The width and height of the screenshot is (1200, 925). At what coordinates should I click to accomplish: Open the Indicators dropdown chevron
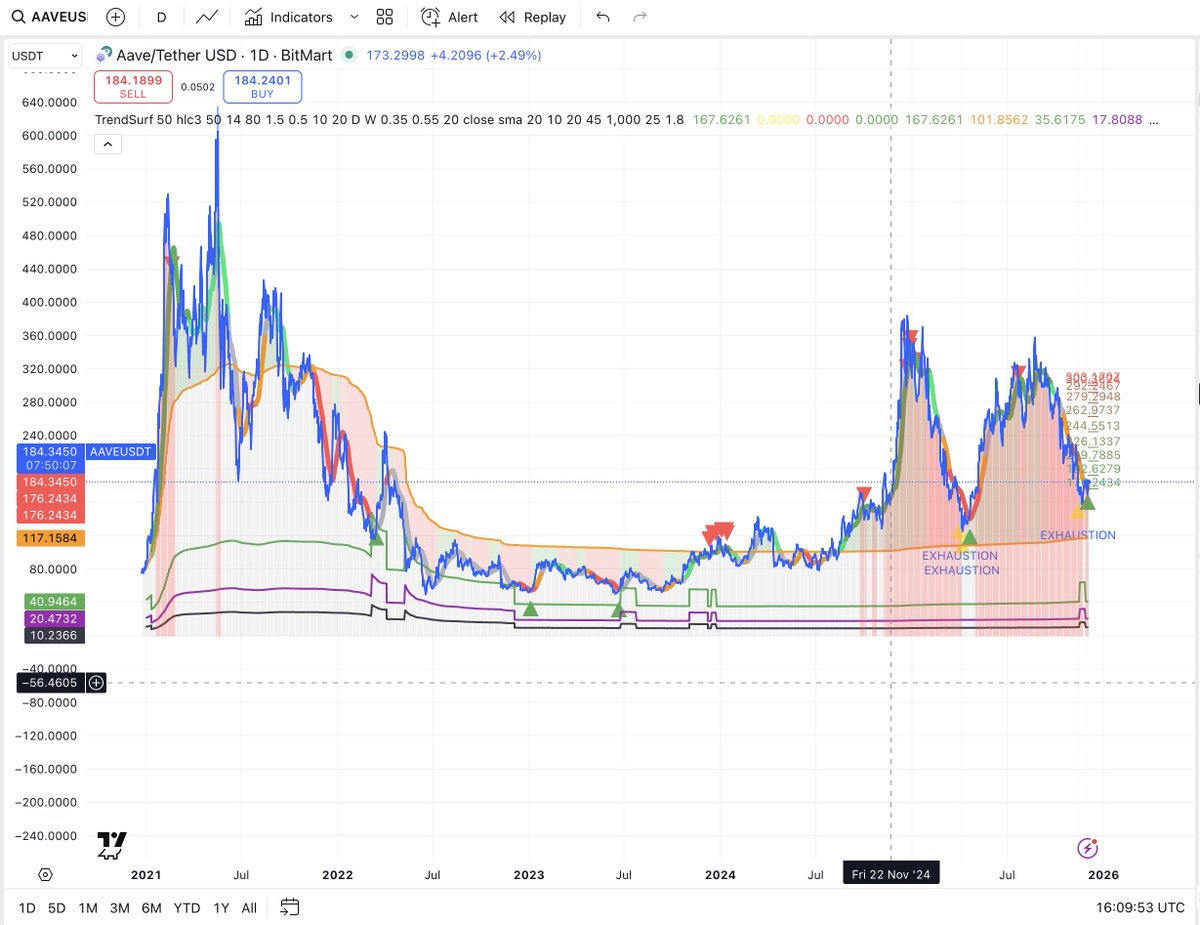coord(354,16)
